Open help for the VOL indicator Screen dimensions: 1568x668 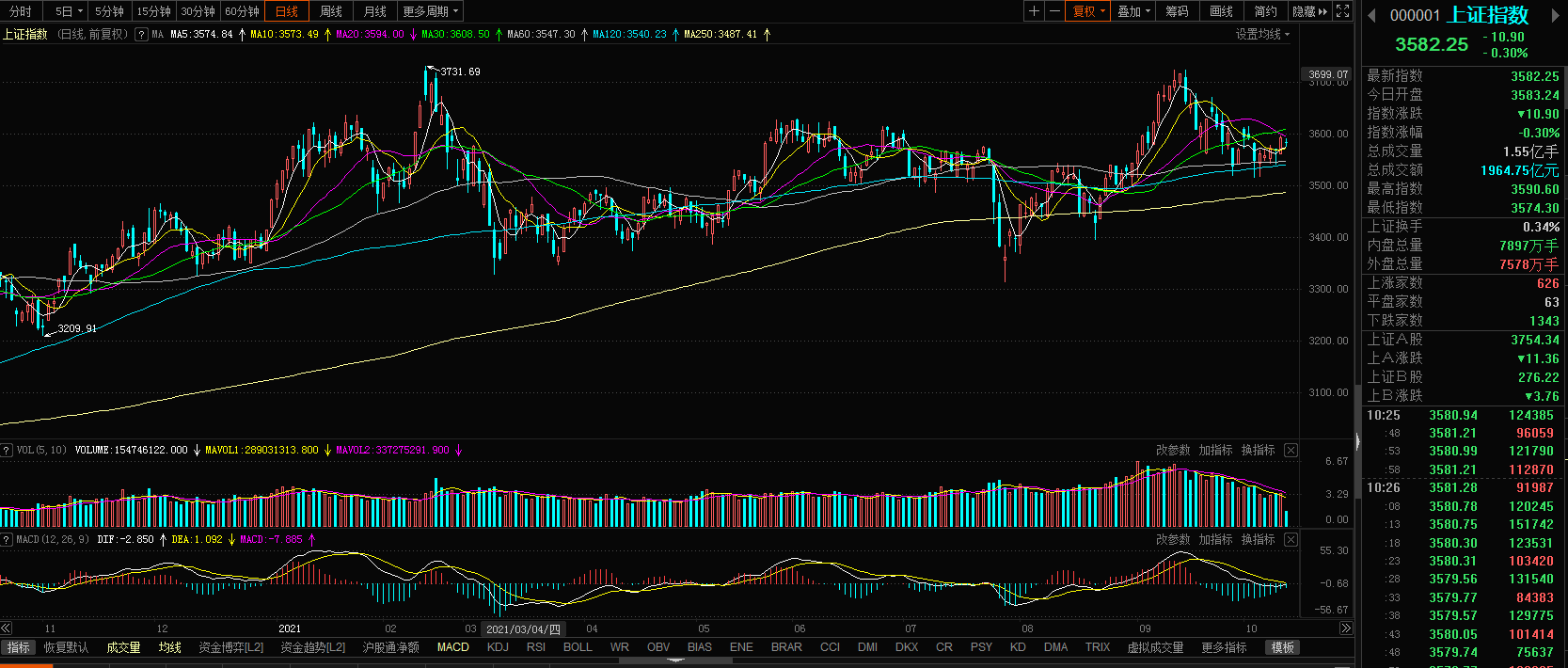tap(7, 450)
